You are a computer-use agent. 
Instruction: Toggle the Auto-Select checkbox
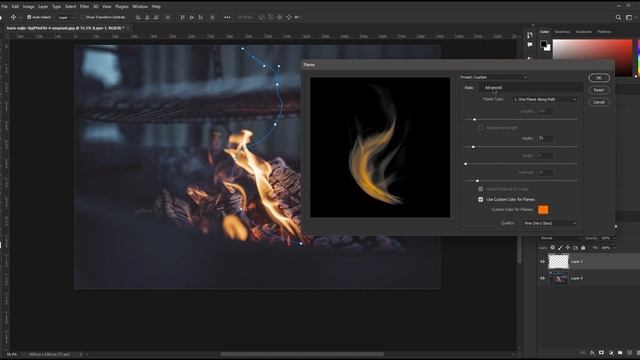pyautogui.click(x=29, y=17)
